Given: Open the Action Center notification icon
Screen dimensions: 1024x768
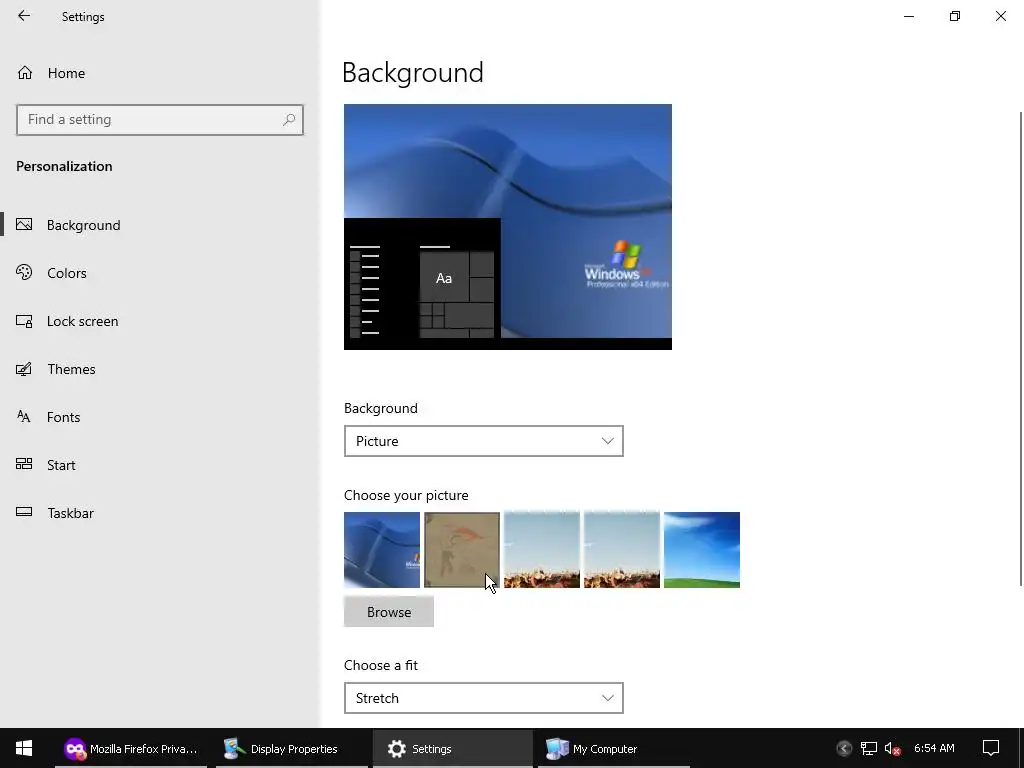Looking at the screenshot, I should click(991, 748).
